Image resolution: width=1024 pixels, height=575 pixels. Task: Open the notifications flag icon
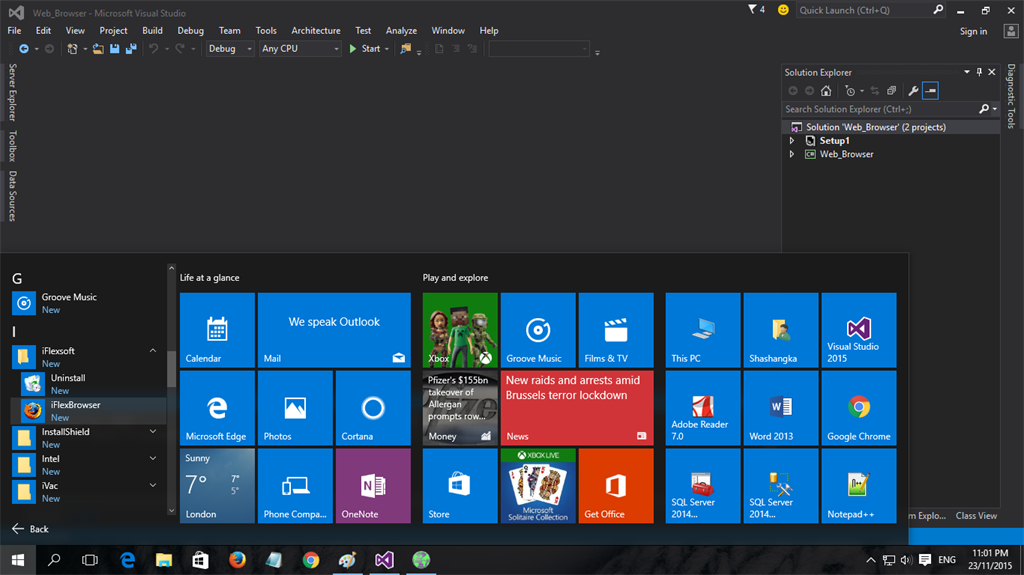(x=753, y=10)
